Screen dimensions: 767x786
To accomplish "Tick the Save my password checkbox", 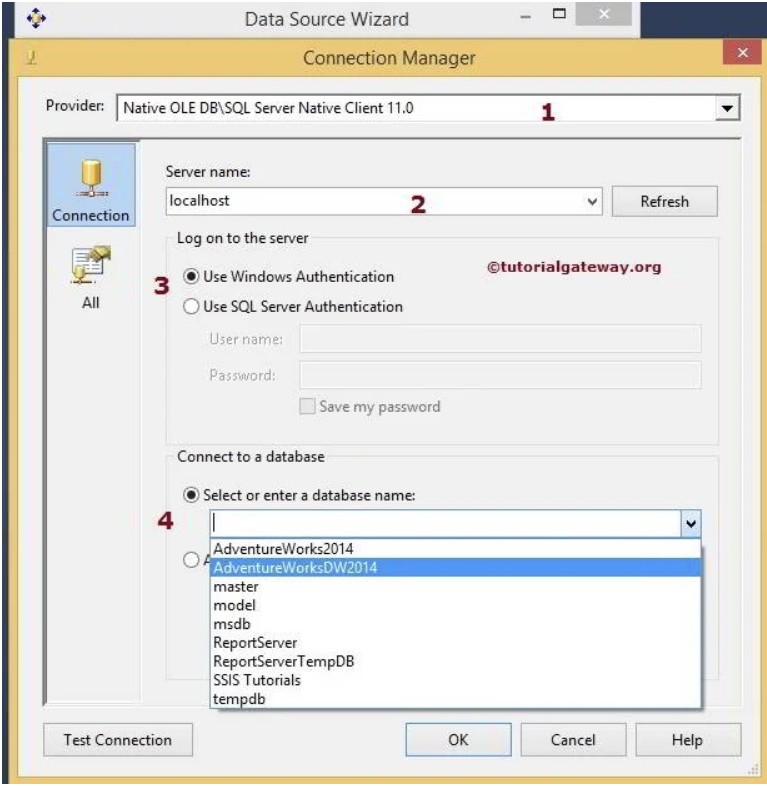I will point(307,406).
